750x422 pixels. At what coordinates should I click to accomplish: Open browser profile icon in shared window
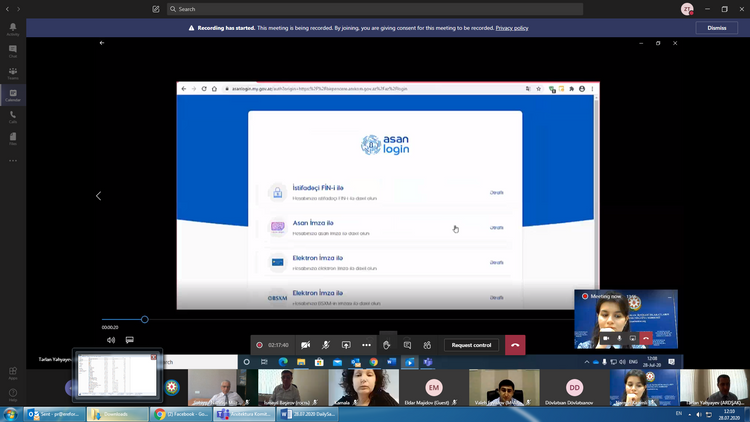pos(582,89)
